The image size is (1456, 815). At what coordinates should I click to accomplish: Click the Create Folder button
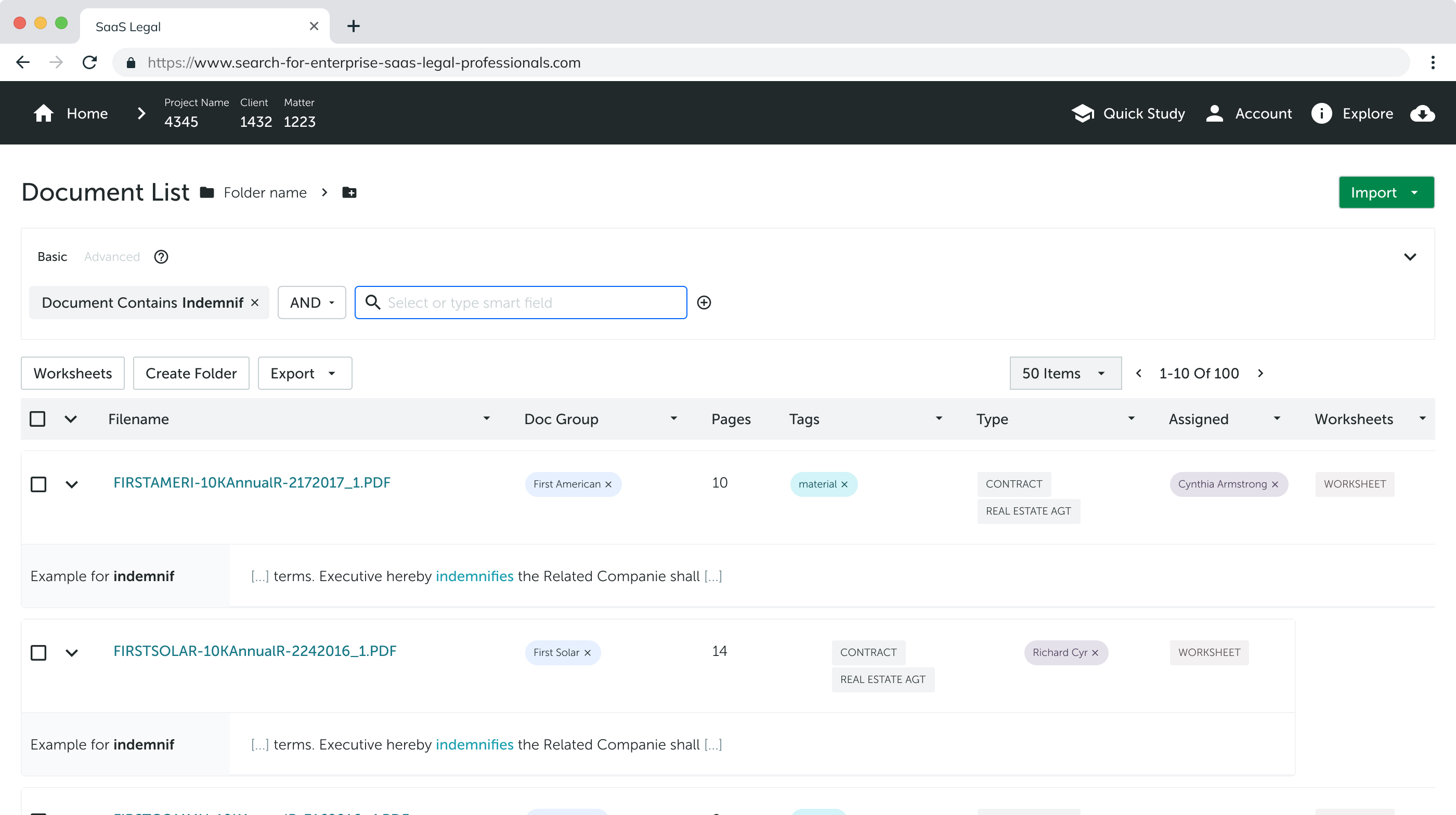(x=191, y=373)
